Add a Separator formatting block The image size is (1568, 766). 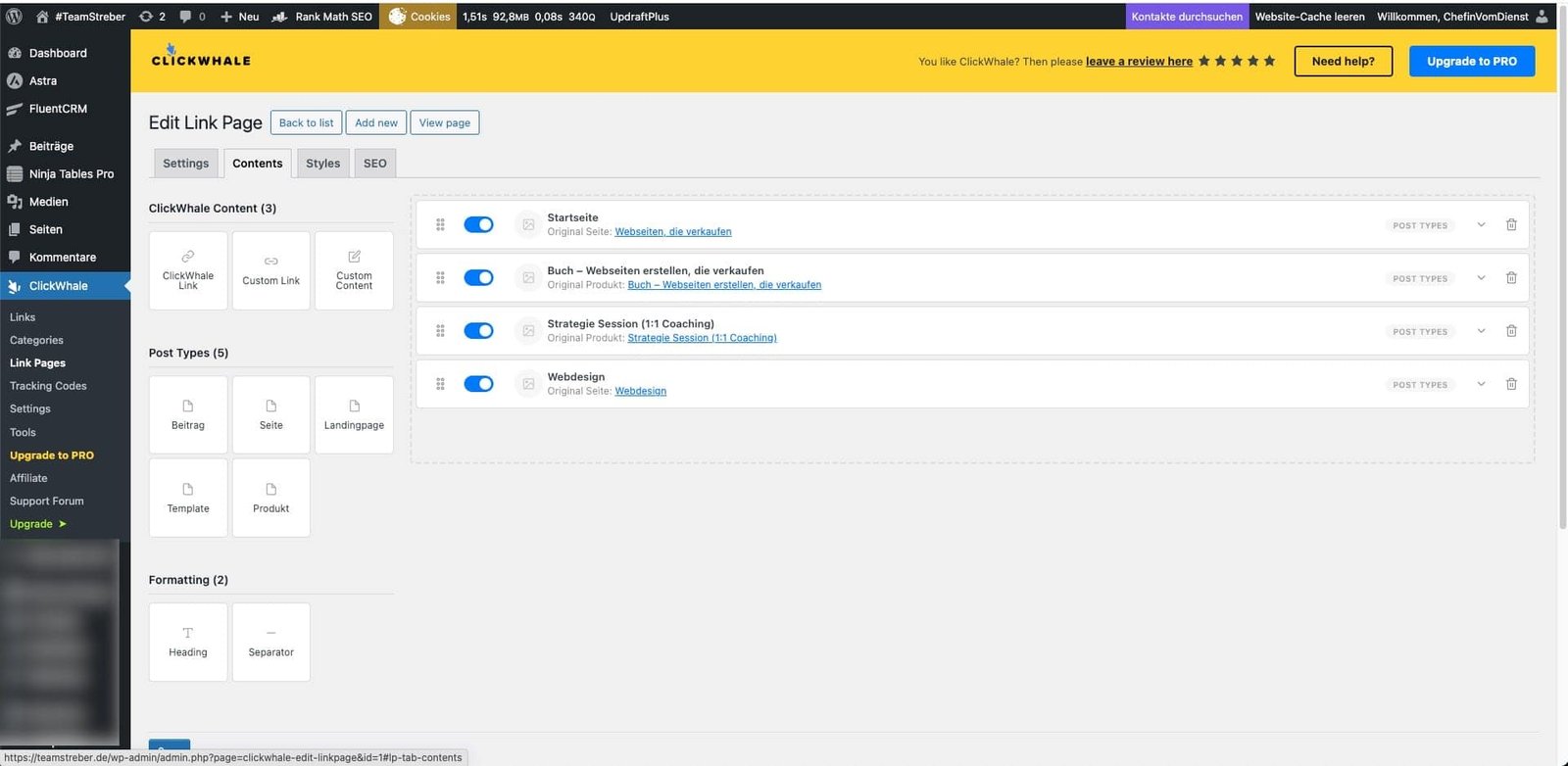coord(271,642)
